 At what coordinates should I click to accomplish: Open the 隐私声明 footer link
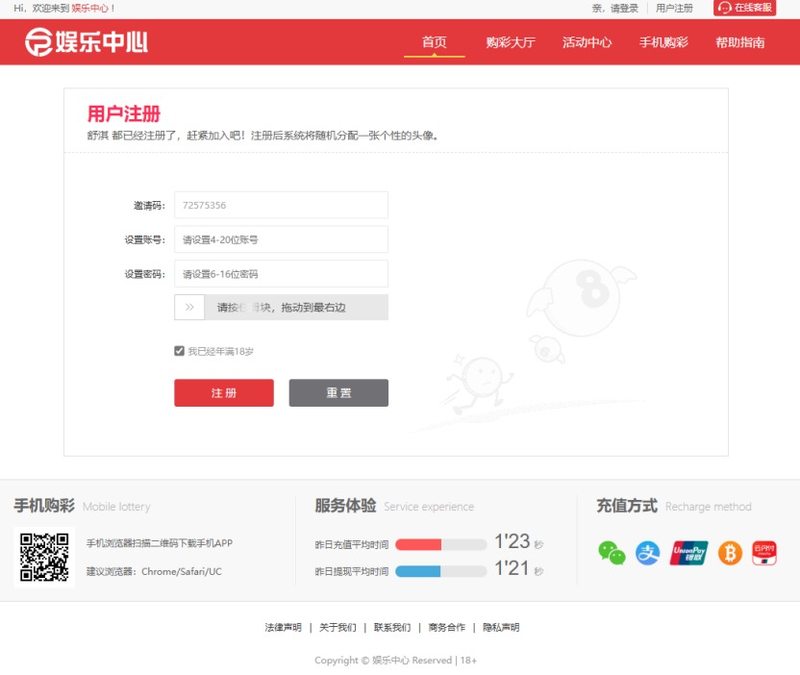[501, 627]
